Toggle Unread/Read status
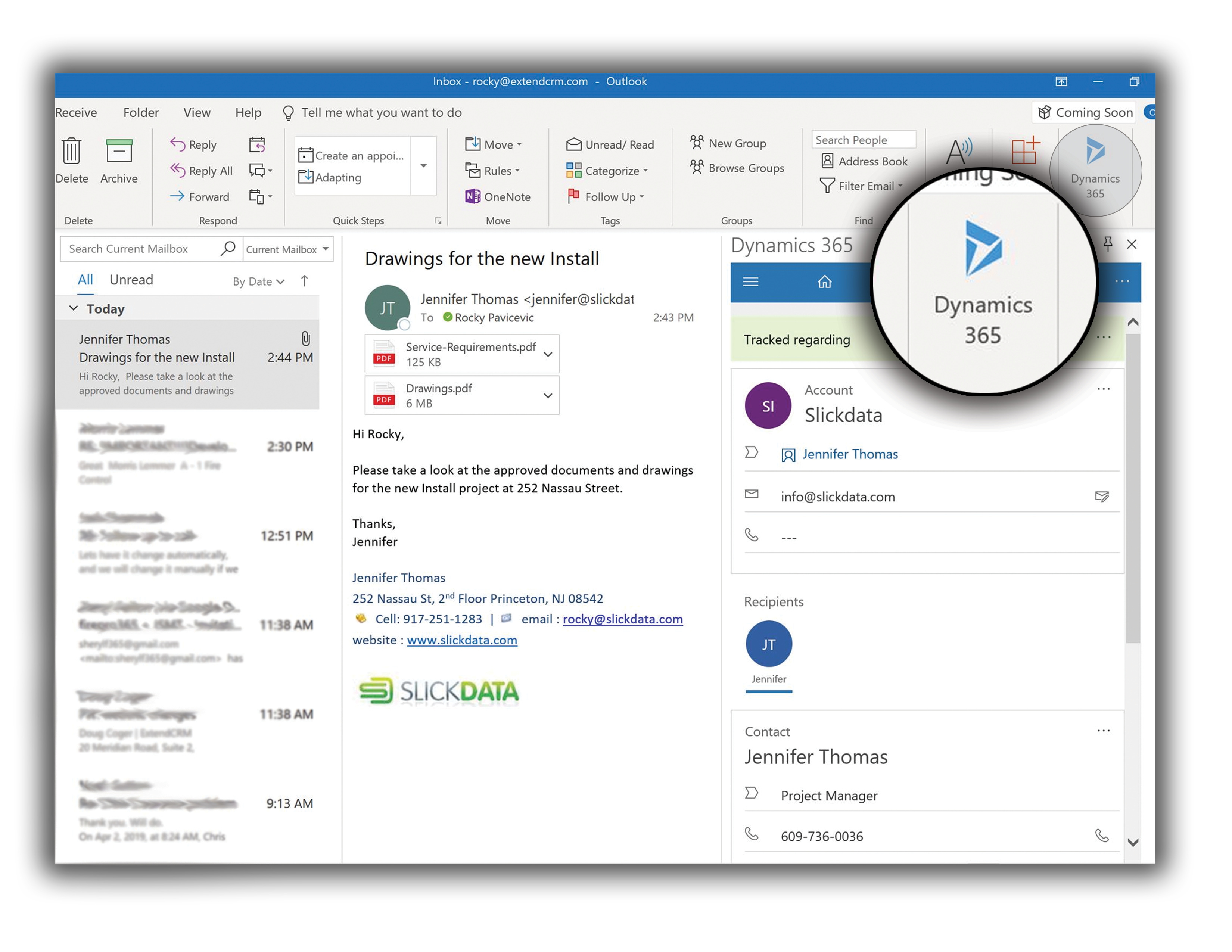Screen dimensions: 1232x952 coord(610,145)
